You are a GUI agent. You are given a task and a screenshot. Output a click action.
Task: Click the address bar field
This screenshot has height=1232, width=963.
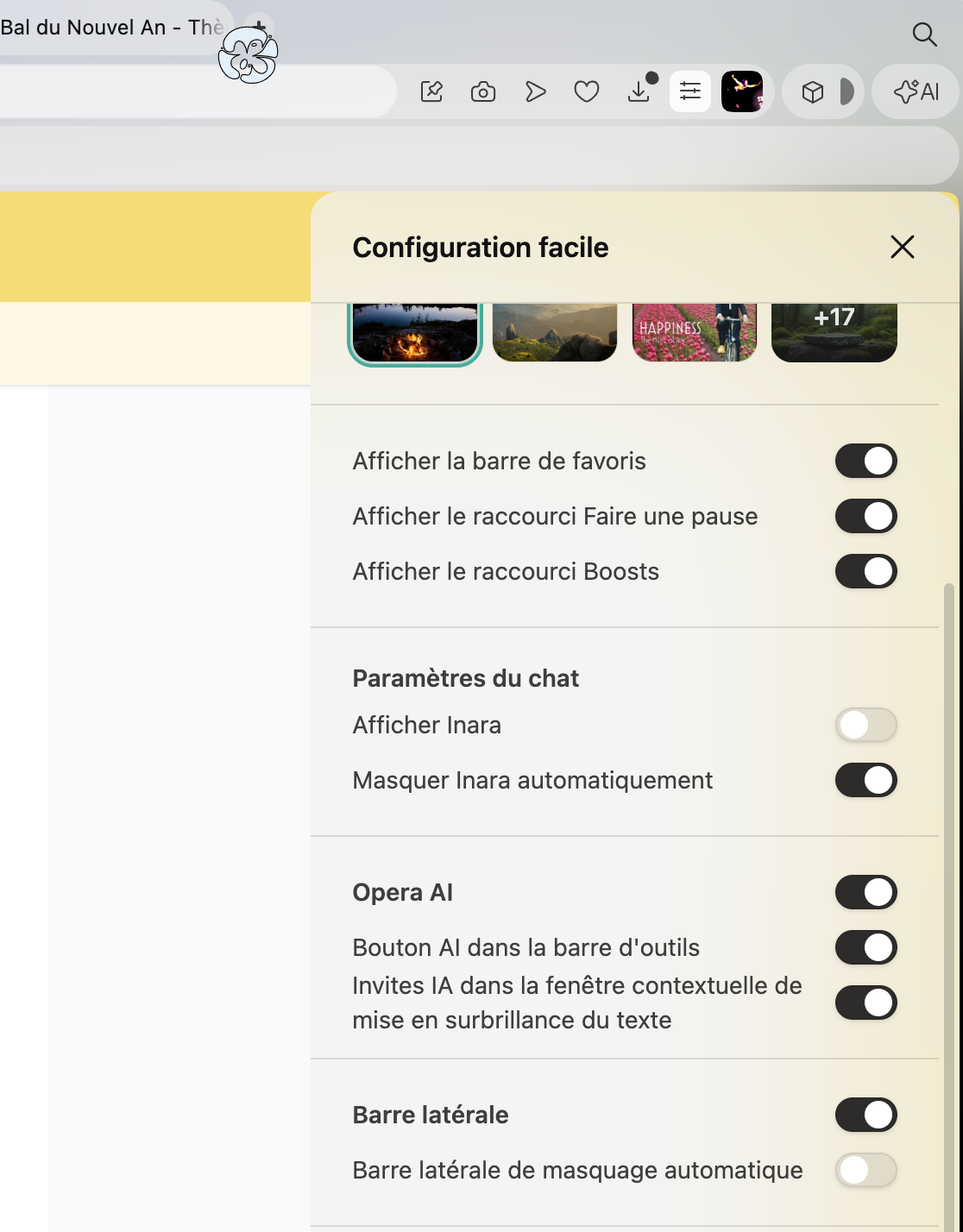(x=190, y=91)
